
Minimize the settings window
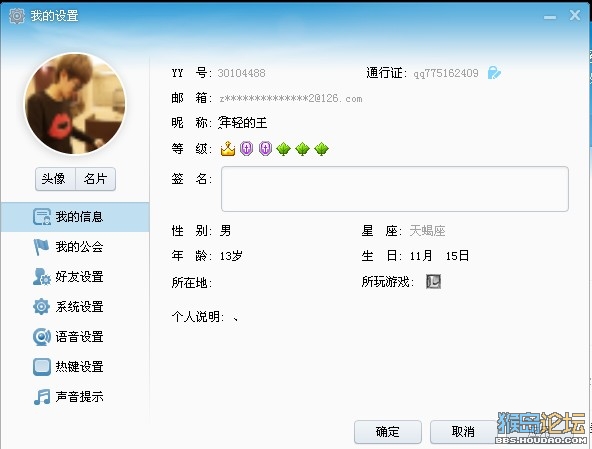[x=550, y=17]
